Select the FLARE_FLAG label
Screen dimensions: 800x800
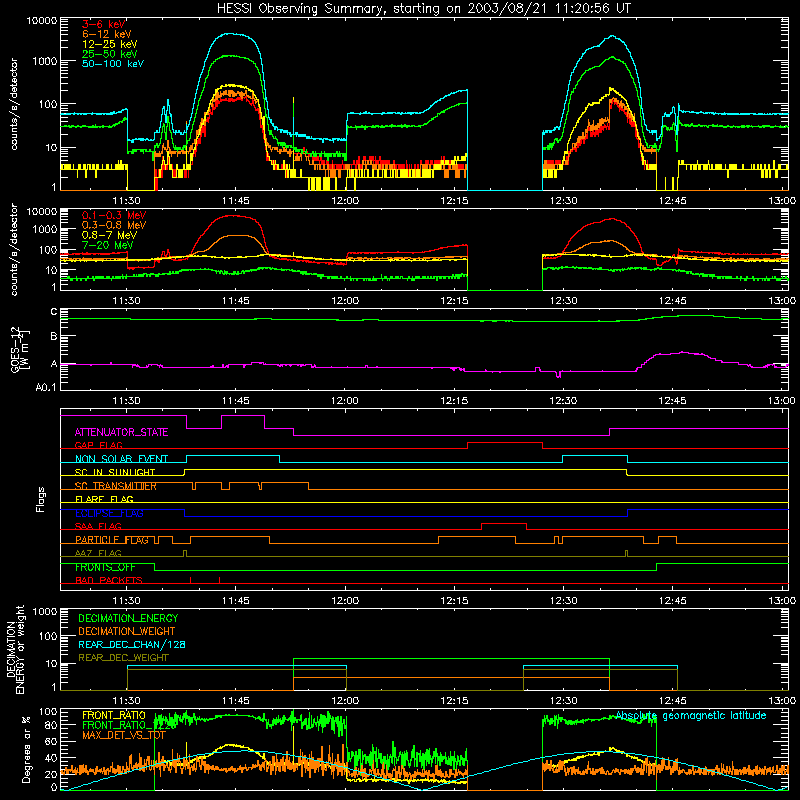(x=104, y=499)
